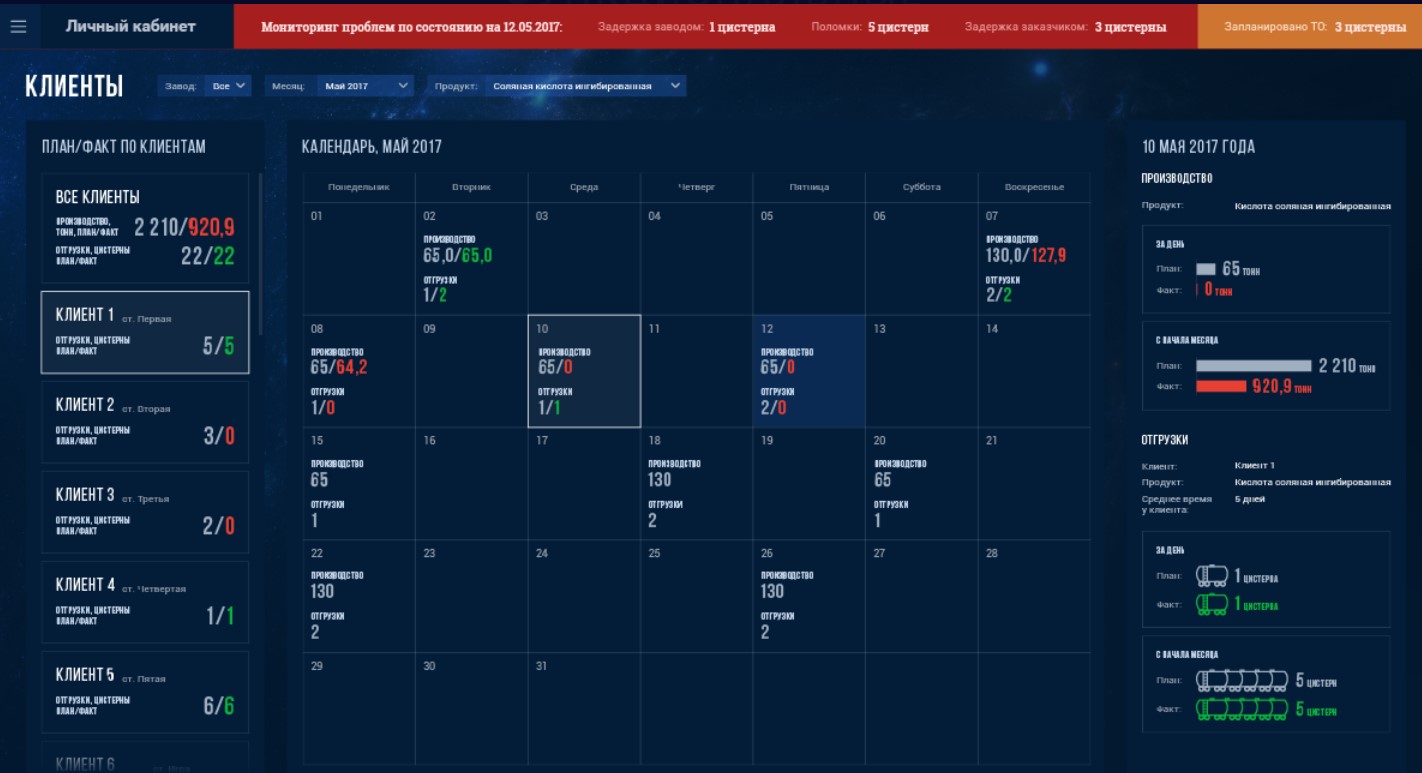Screen dimensions: 1422x773
Task: Expand the Продукт dropdown
Action: pos(586,86)
